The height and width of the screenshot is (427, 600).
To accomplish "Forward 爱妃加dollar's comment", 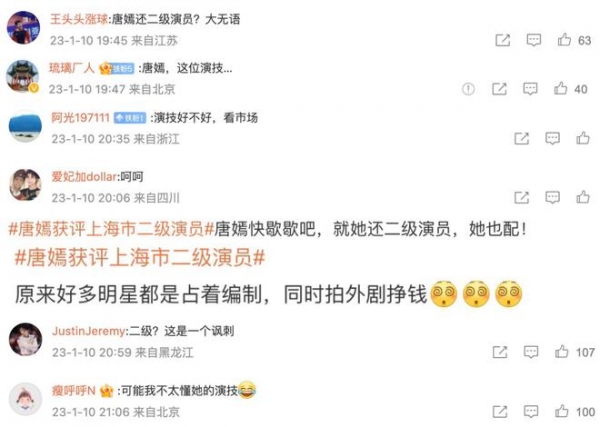I will 522,197.
